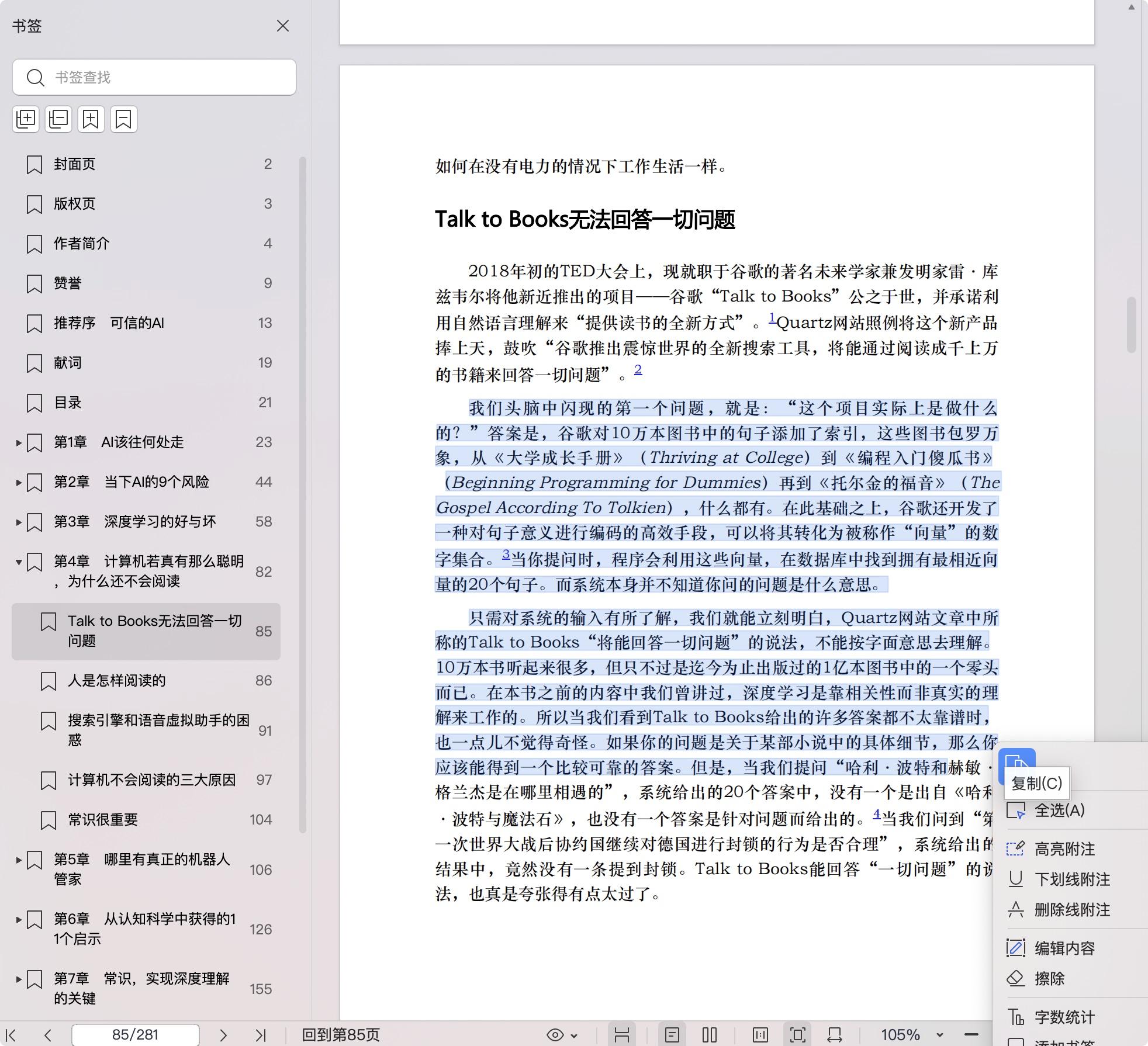Click the collapse all bookmarks icon
Screen dimensions: 1148x1046
[x=58, y=119]
